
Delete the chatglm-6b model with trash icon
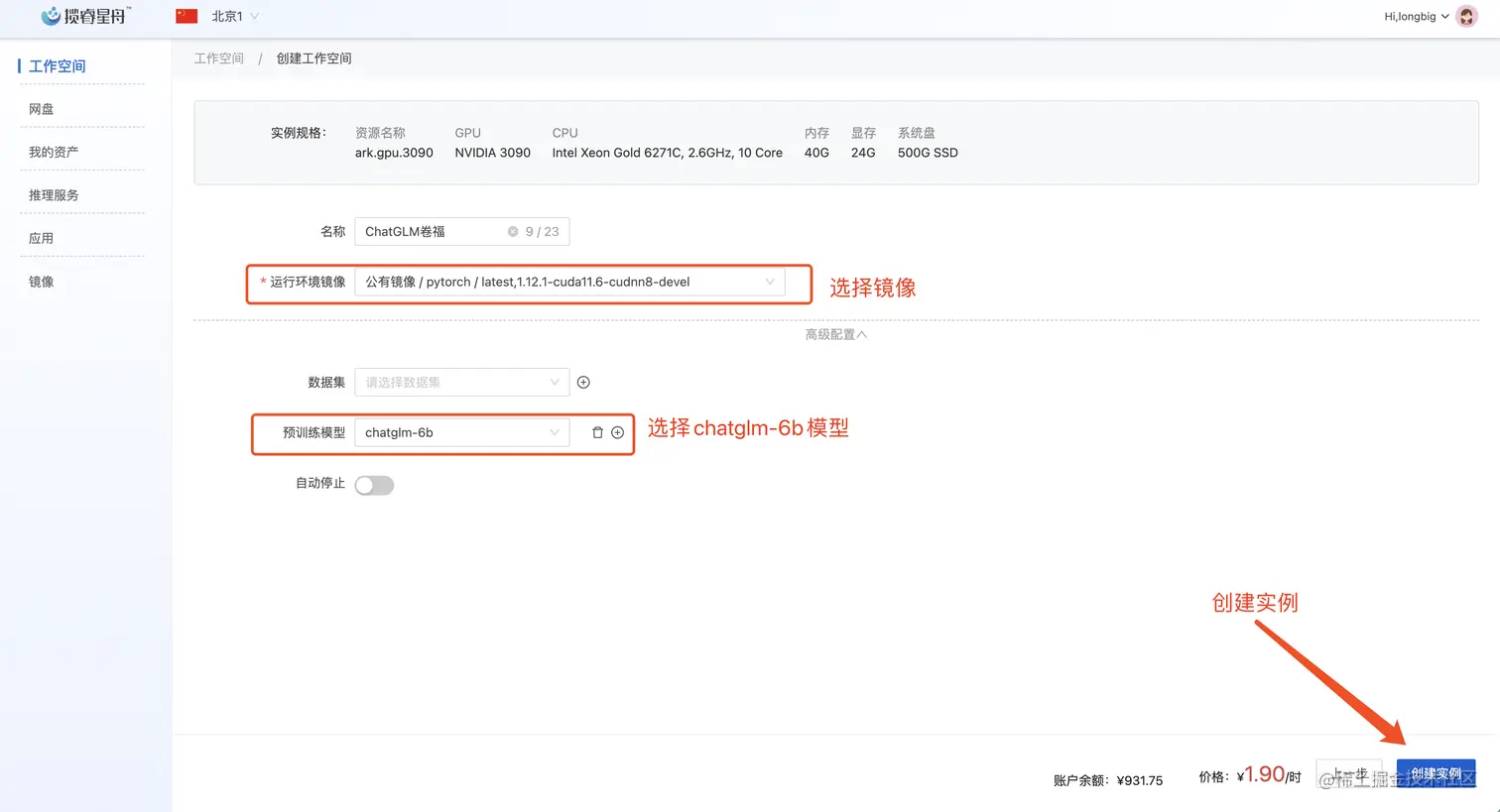(x=597, y=433)
